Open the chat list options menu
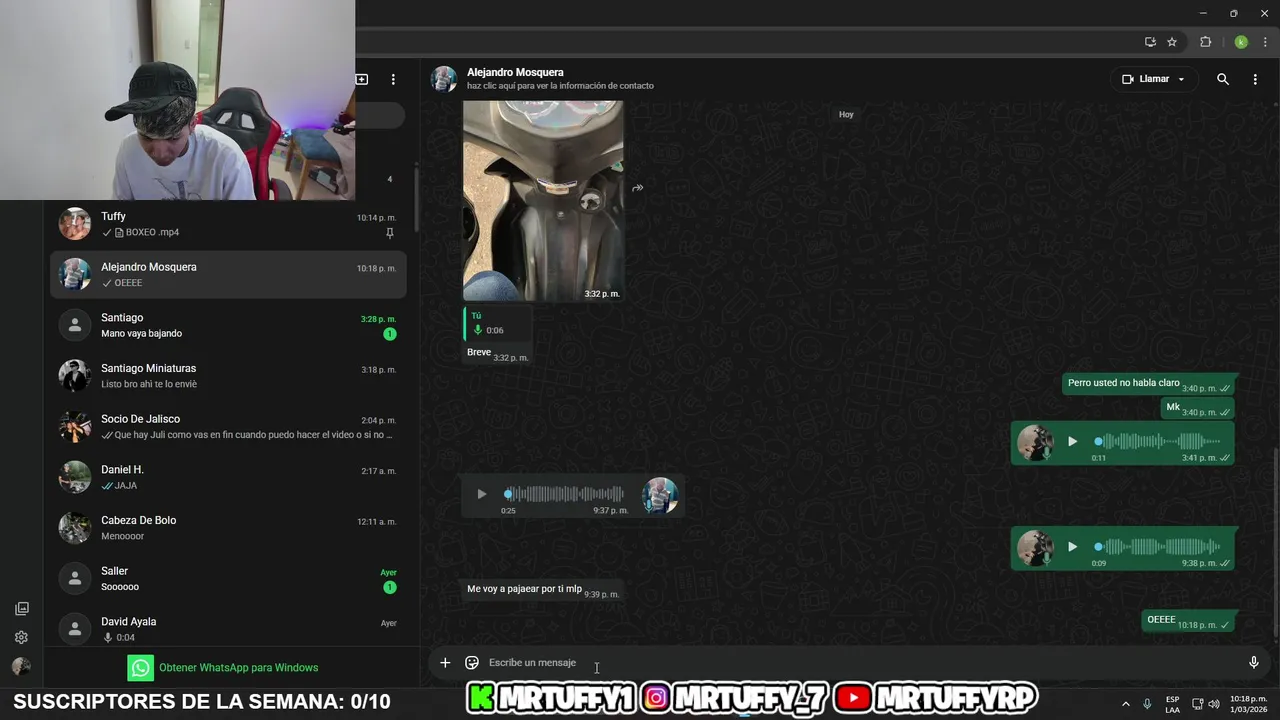 pos(393,79)
